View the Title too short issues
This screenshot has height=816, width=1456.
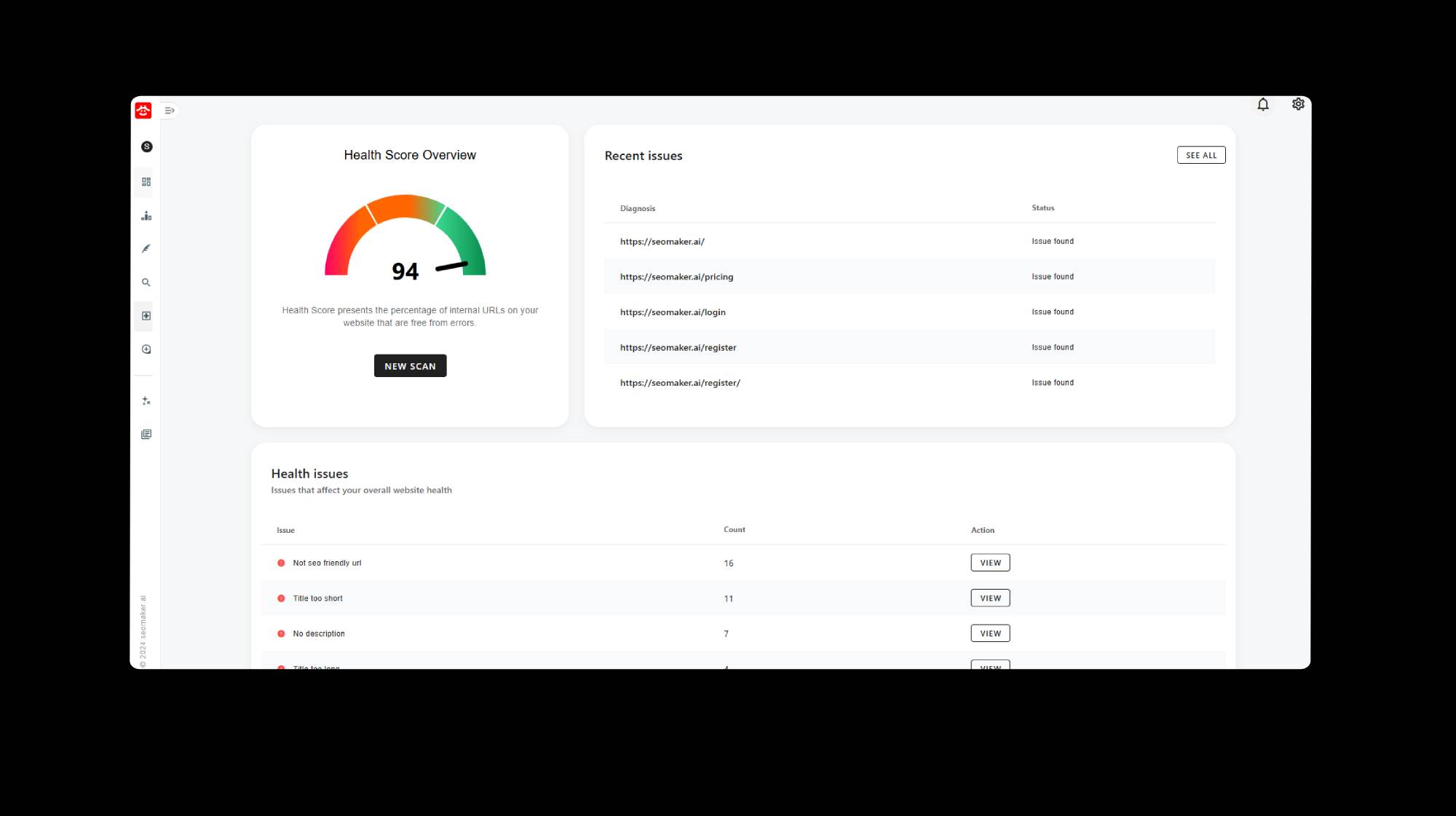tap(989, 598)
